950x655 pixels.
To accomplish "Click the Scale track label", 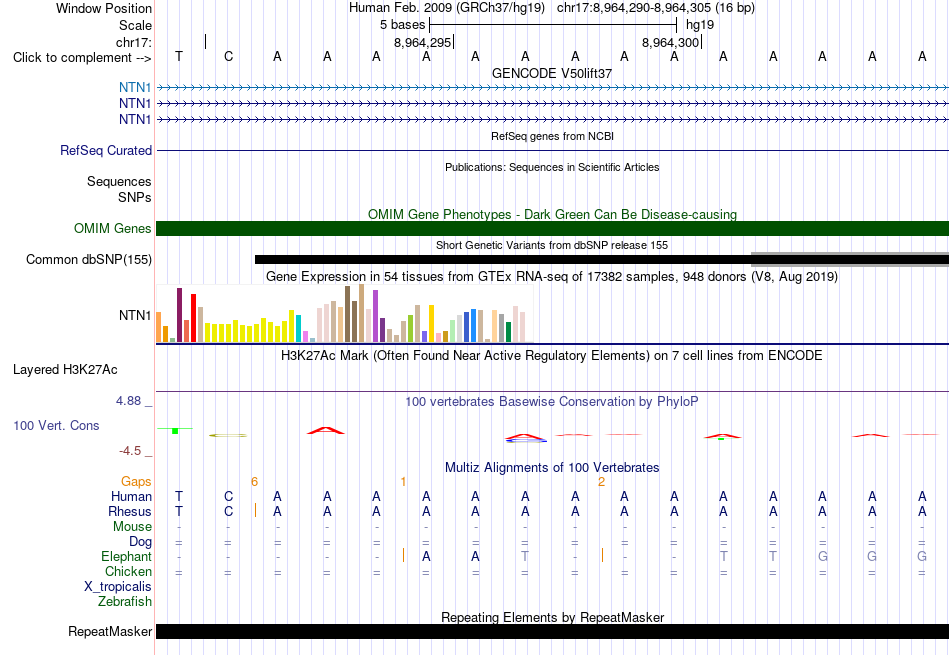I will pos(135,25).
